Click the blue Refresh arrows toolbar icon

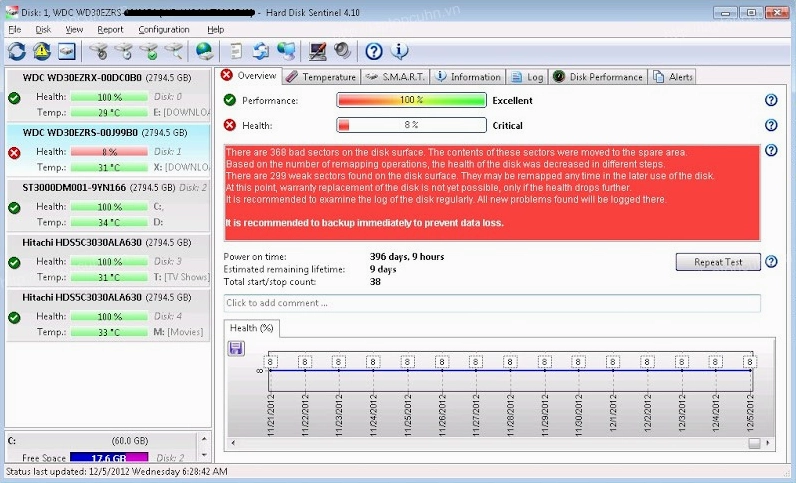coord(16,51)
